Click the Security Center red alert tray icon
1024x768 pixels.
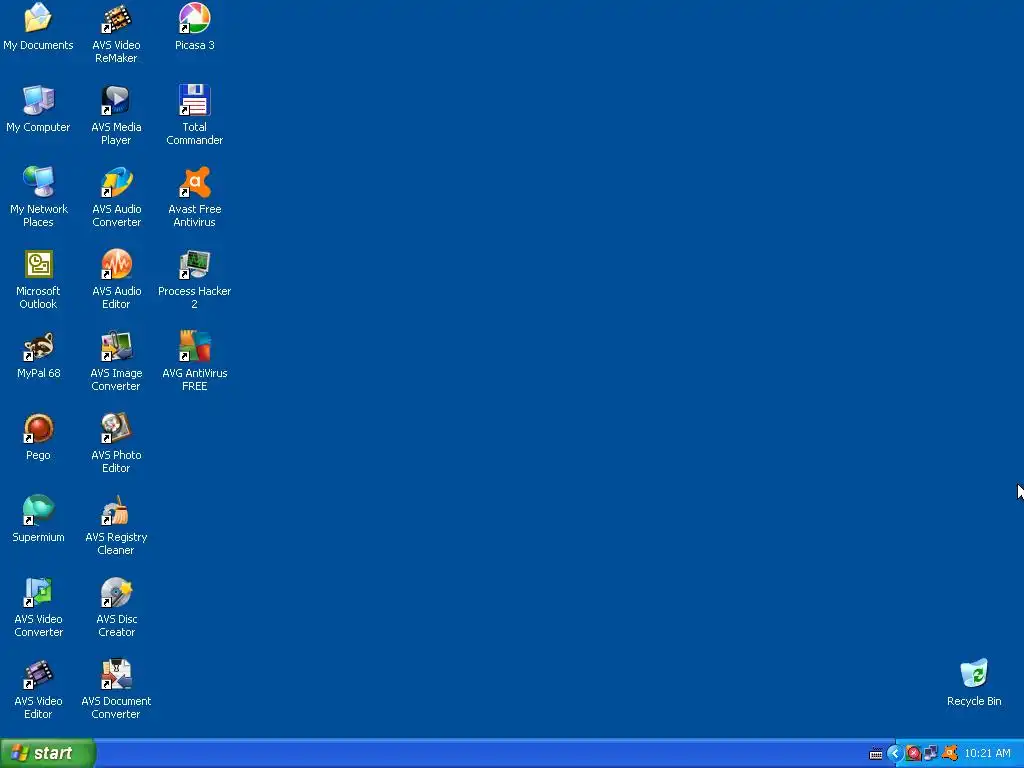pyautogui.click(x=914, y=754)
